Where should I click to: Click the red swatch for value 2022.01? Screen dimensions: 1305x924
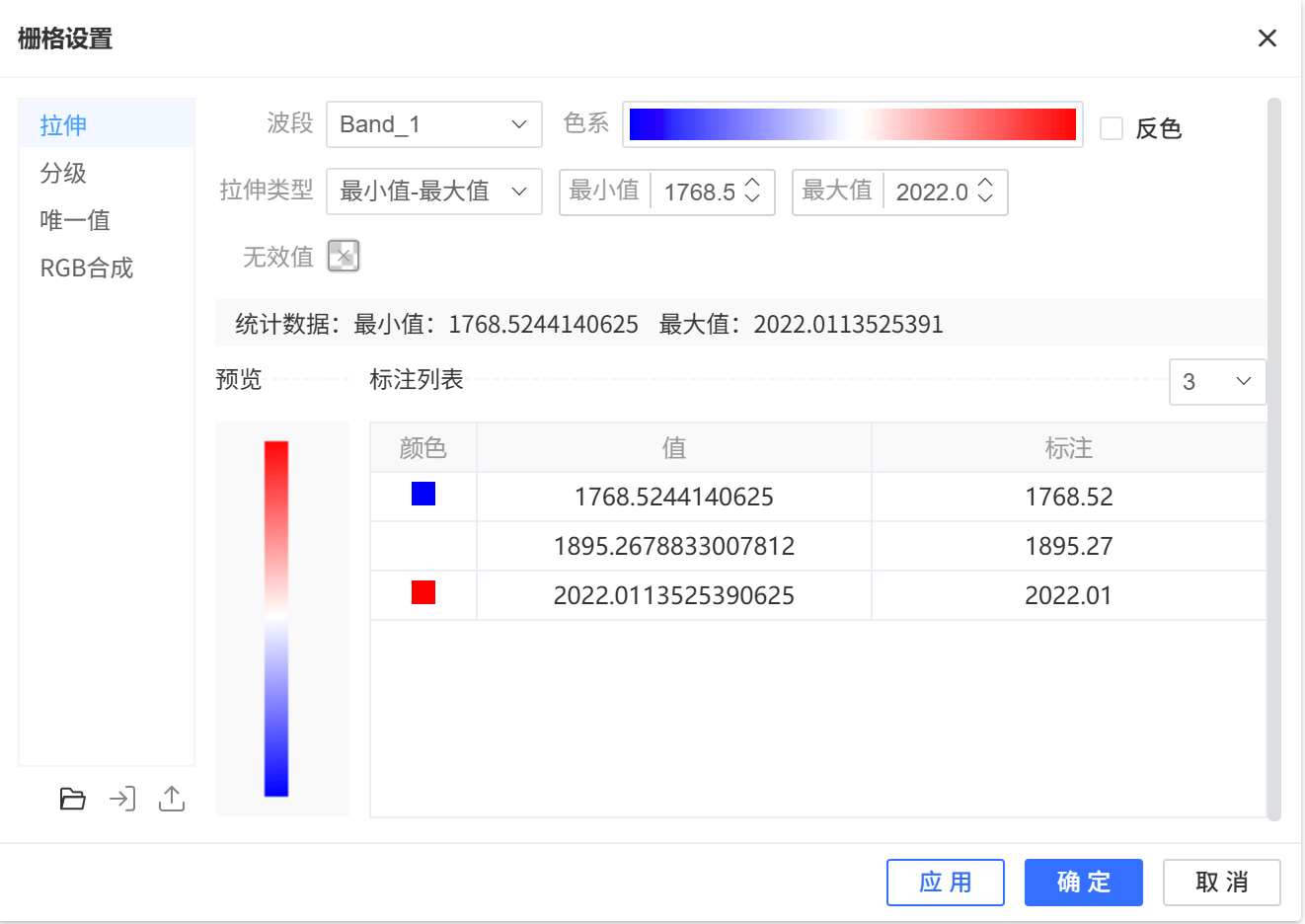422,594
